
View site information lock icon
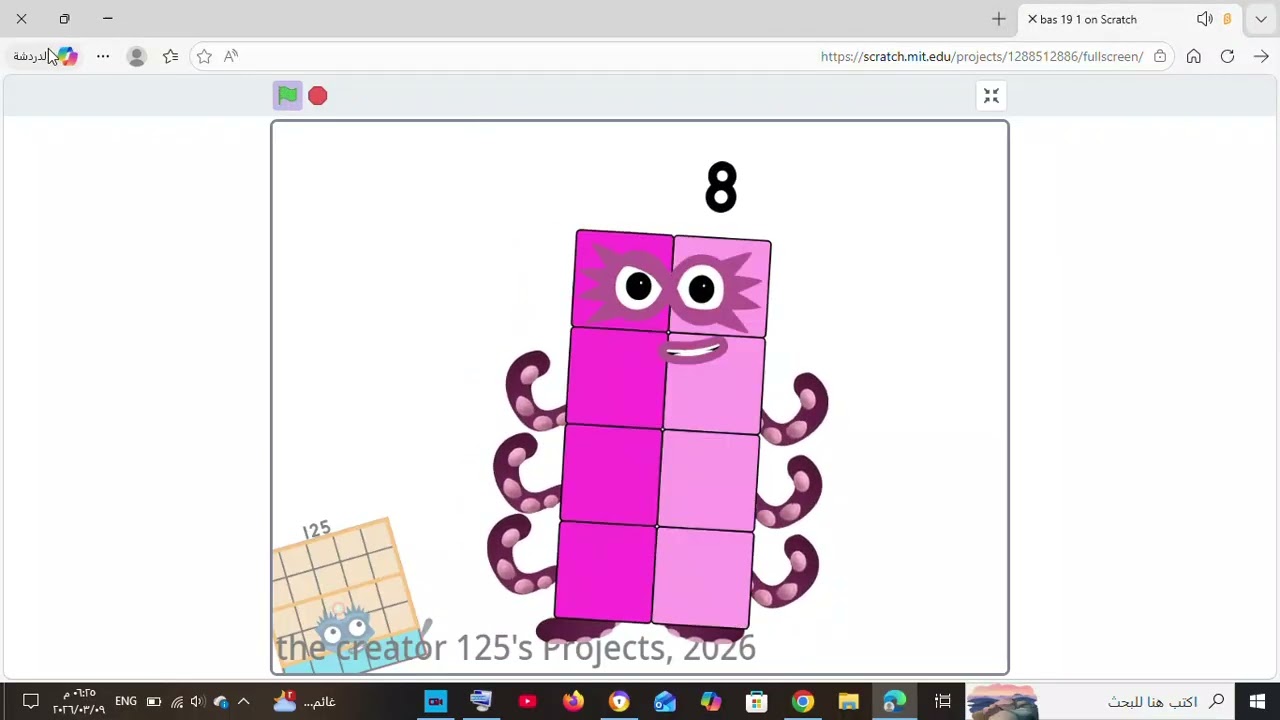[x=1160, y=56]
